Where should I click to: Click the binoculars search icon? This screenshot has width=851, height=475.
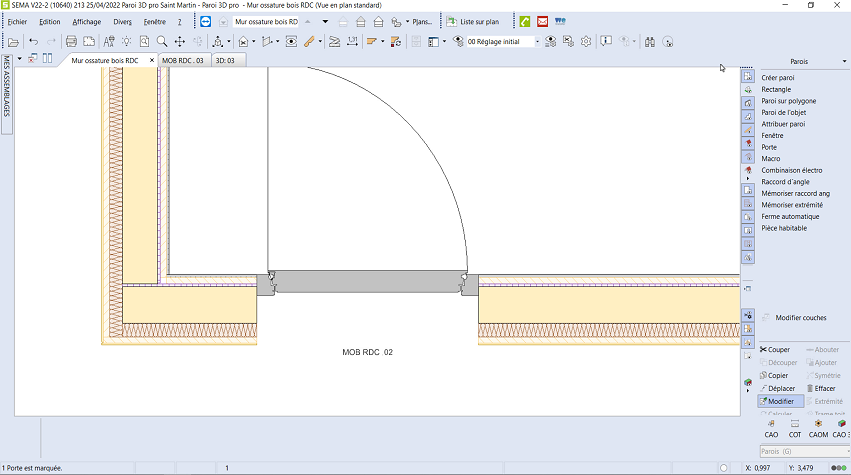[x=649, y=42]
